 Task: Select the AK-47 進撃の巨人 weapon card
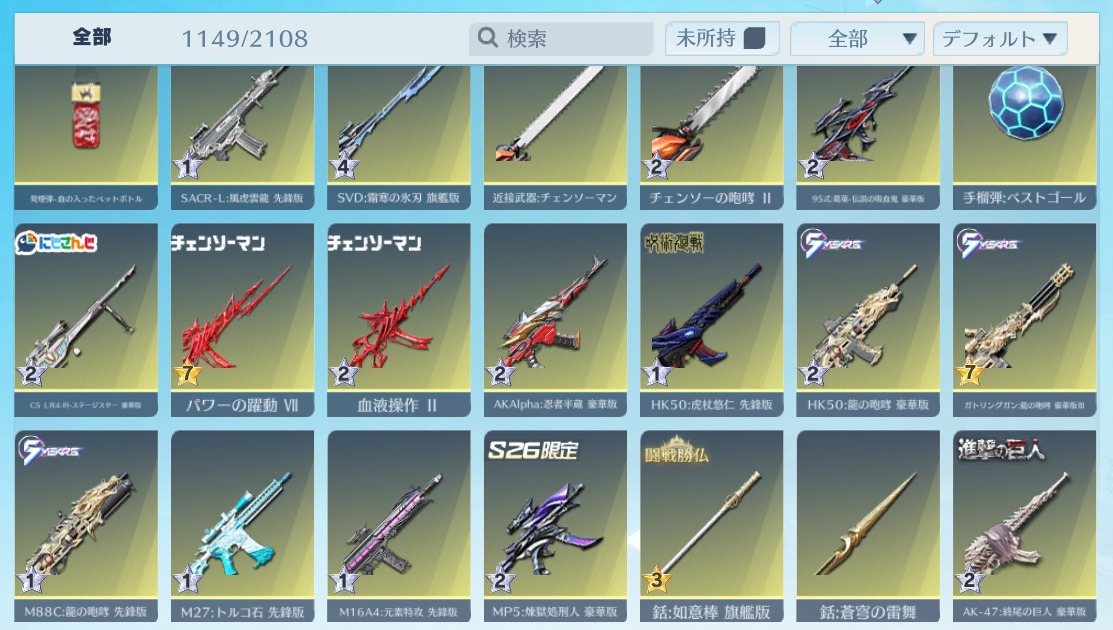coord(1024,526)
